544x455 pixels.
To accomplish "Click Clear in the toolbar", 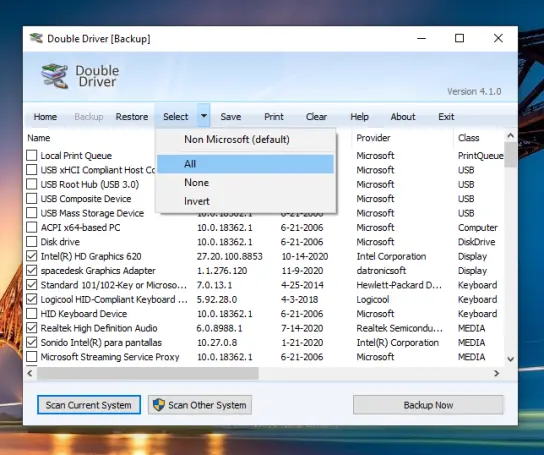I will [x=316, y=117].
